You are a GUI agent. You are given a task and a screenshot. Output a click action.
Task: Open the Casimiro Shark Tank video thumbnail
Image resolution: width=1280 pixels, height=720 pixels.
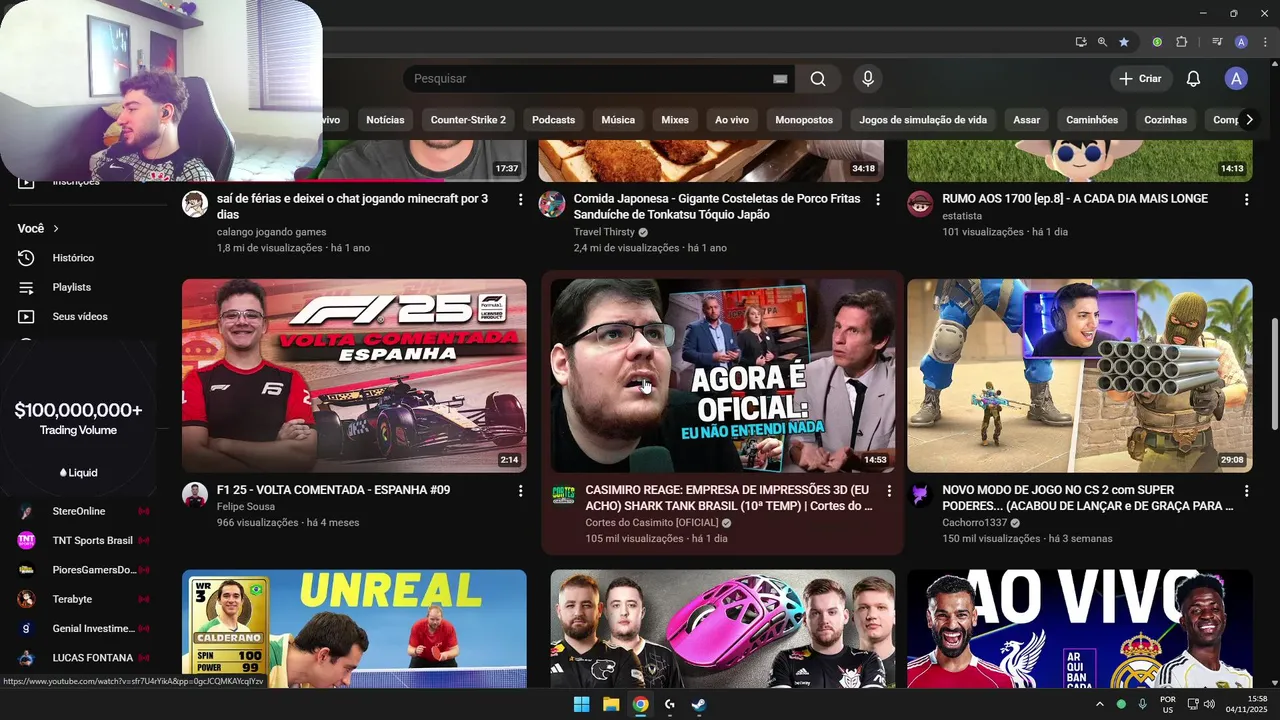[723, 376]
